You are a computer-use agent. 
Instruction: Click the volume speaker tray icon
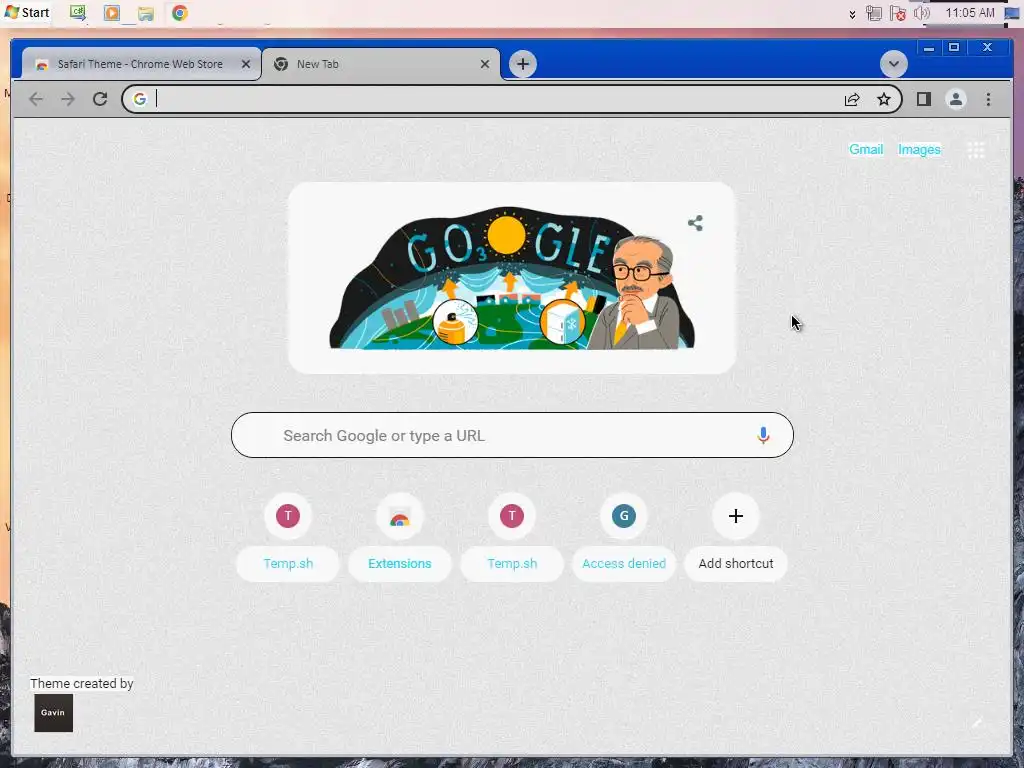pos(921,13)
